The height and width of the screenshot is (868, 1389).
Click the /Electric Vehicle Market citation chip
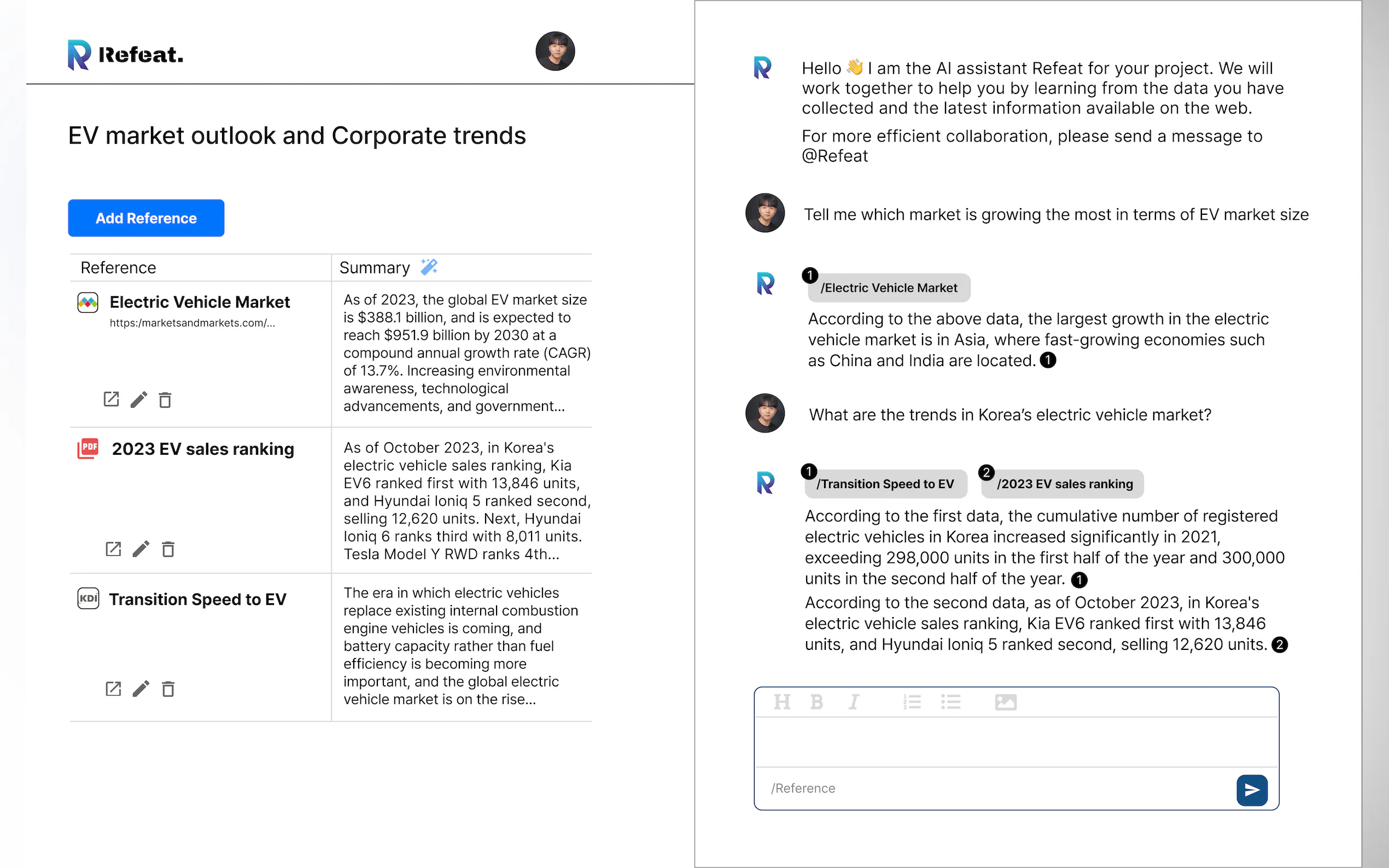click(x=888, y=288)
